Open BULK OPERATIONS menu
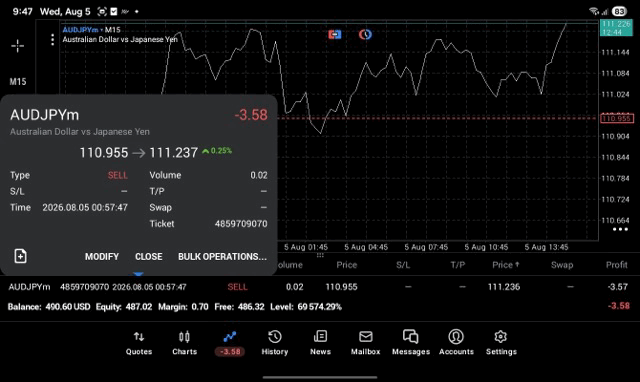This screenshot has height=382, width=640. tap(222, 257)
